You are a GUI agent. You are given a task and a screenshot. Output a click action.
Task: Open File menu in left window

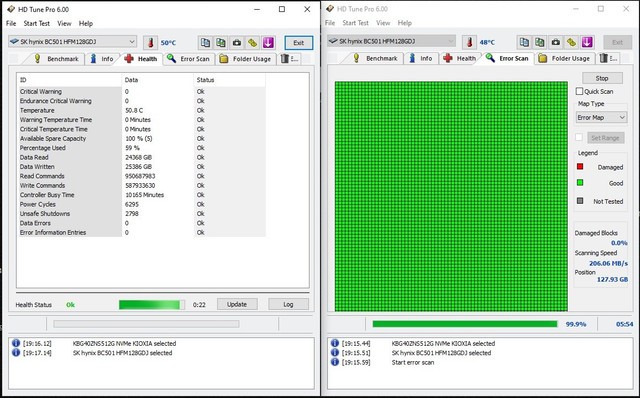11,23
